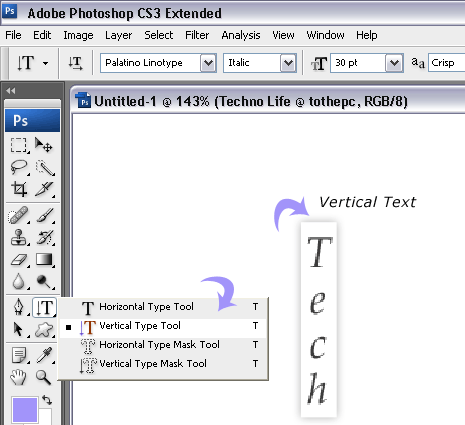Select the Eyedropper tool

click(45, 355)
